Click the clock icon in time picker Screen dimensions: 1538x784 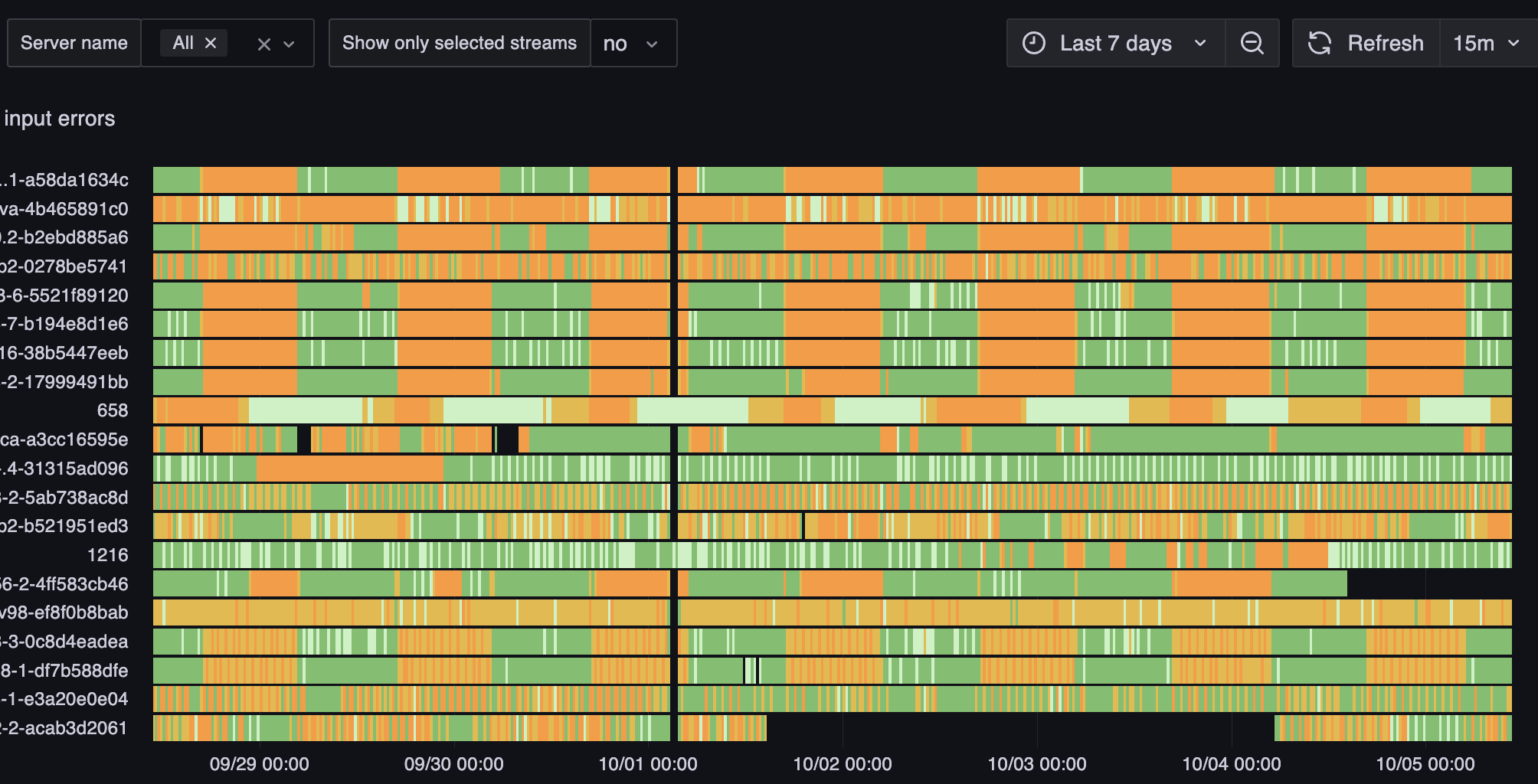(x=1033, y=43)
